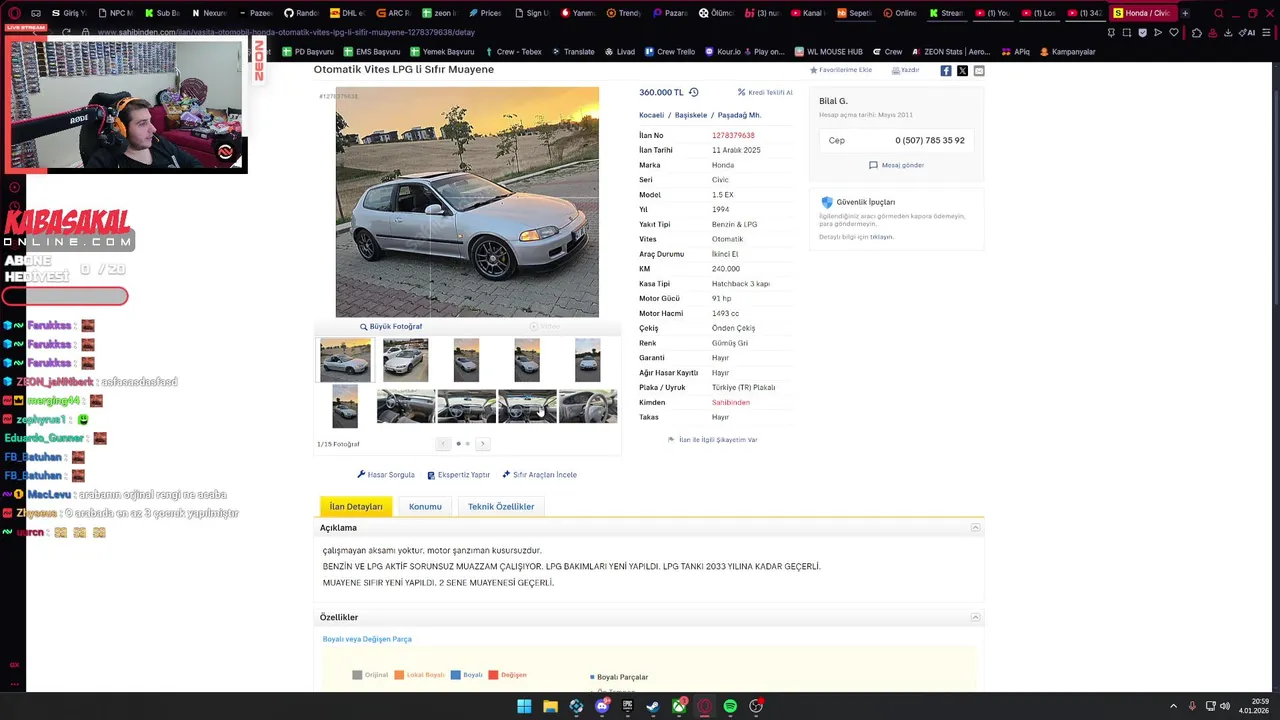Open Spotify from the taskbar
The height and width of the screenshot is (720, 1280).
(730, 706)
